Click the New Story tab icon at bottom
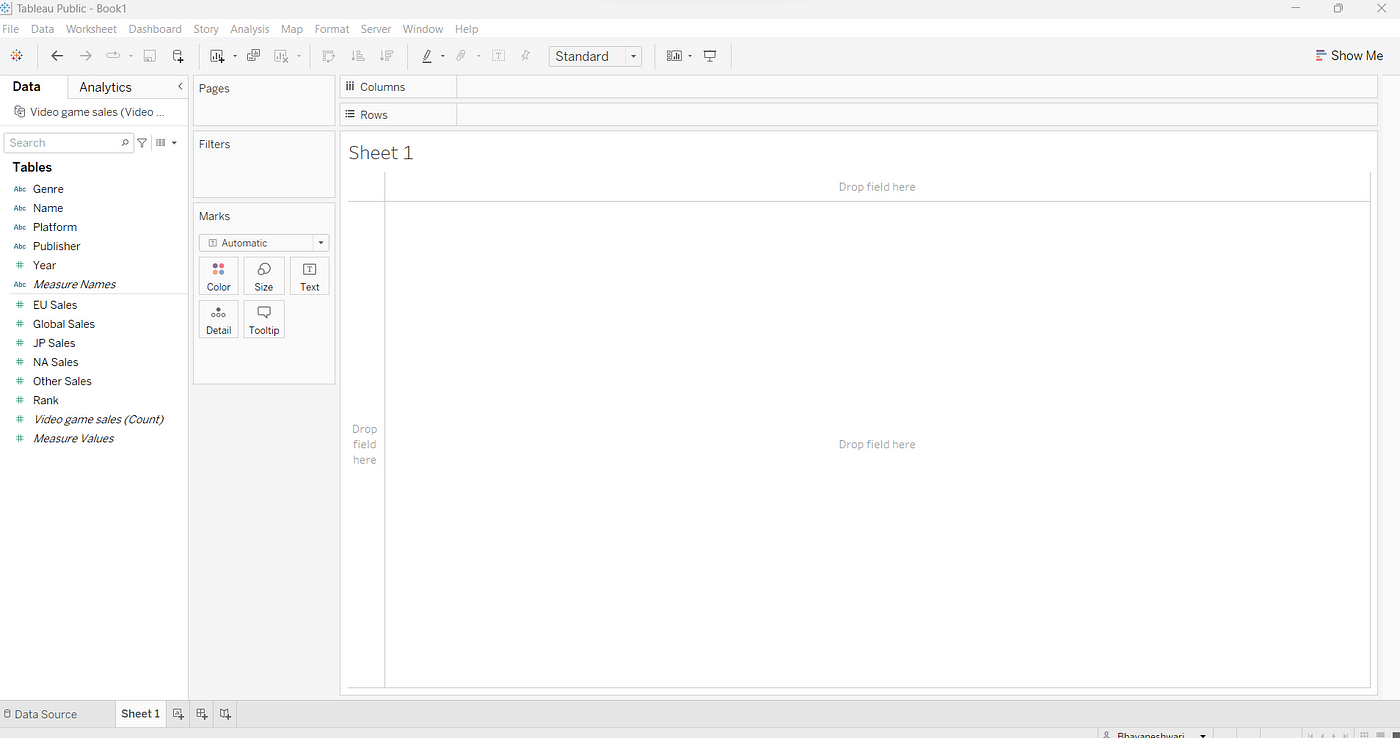The height and width of the screenshot is (738, 1400). coord(225,713)
